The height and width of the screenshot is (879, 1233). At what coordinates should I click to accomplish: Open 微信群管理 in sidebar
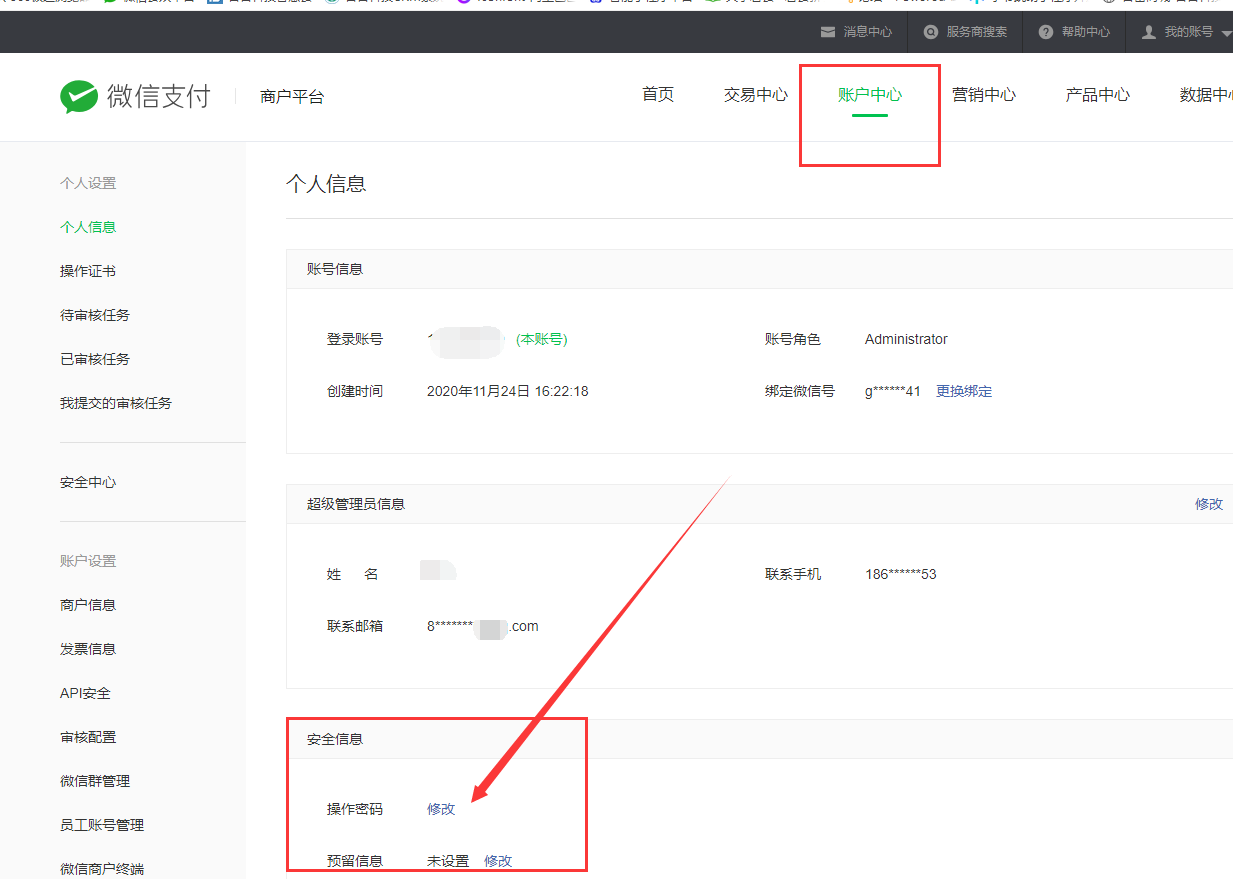(x=95, y=781)
